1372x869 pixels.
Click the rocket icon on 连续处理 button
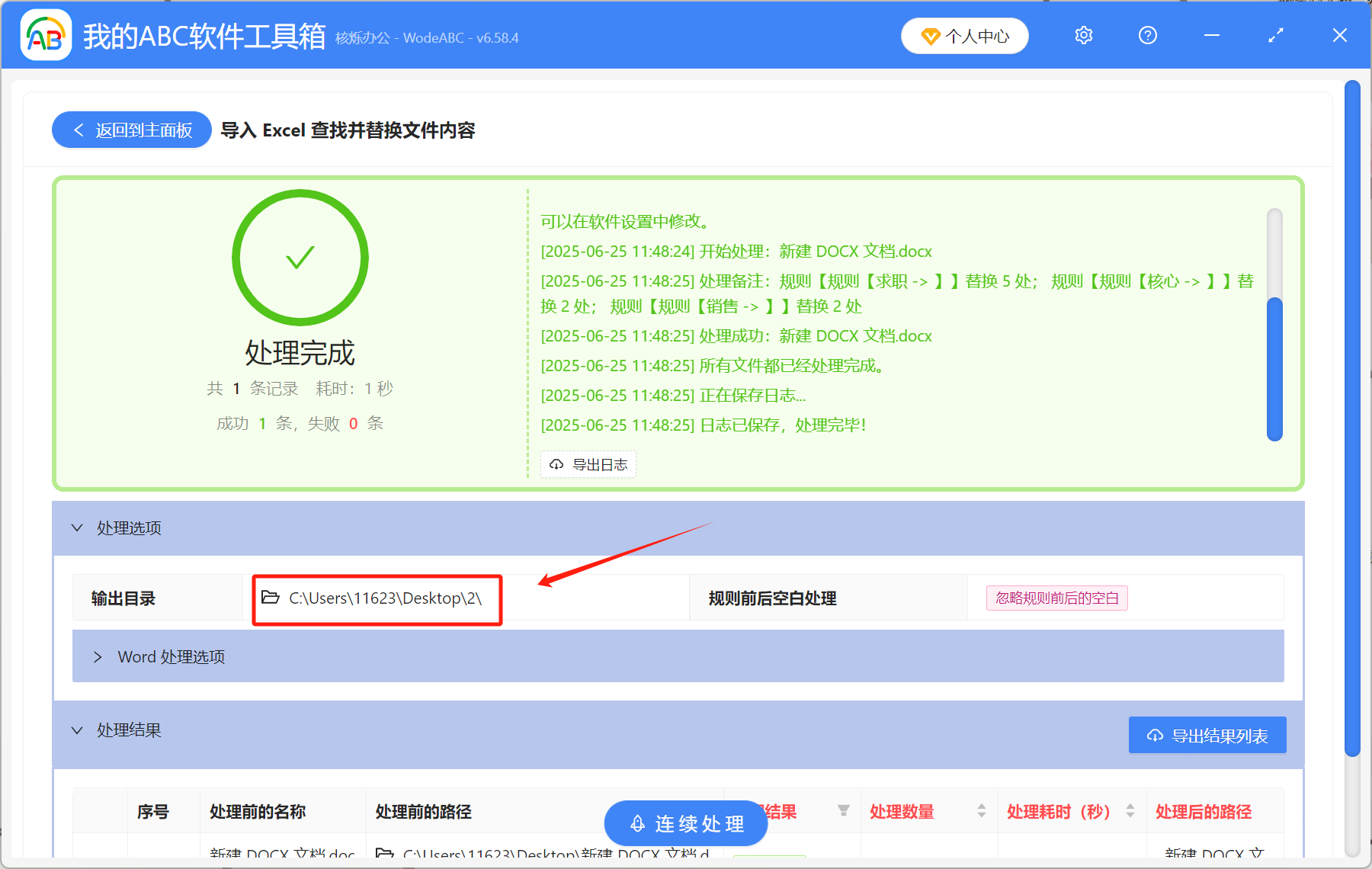pyautogui.click(x=638, y=823)
